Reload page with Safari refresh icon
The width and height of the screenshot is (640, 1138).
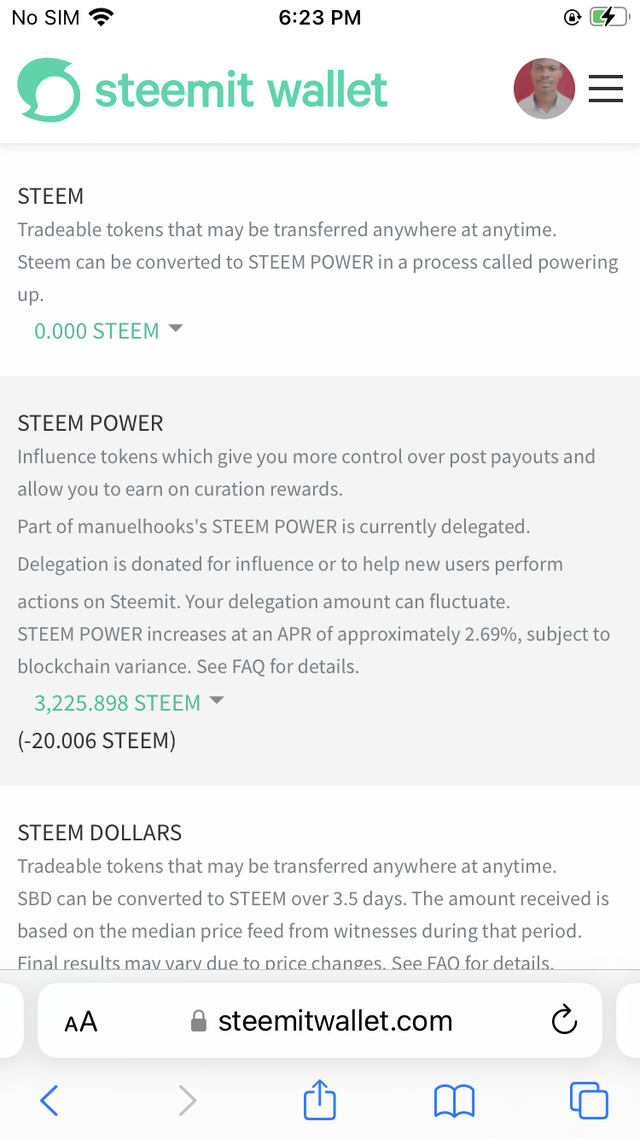click(x=564, y=1020)
